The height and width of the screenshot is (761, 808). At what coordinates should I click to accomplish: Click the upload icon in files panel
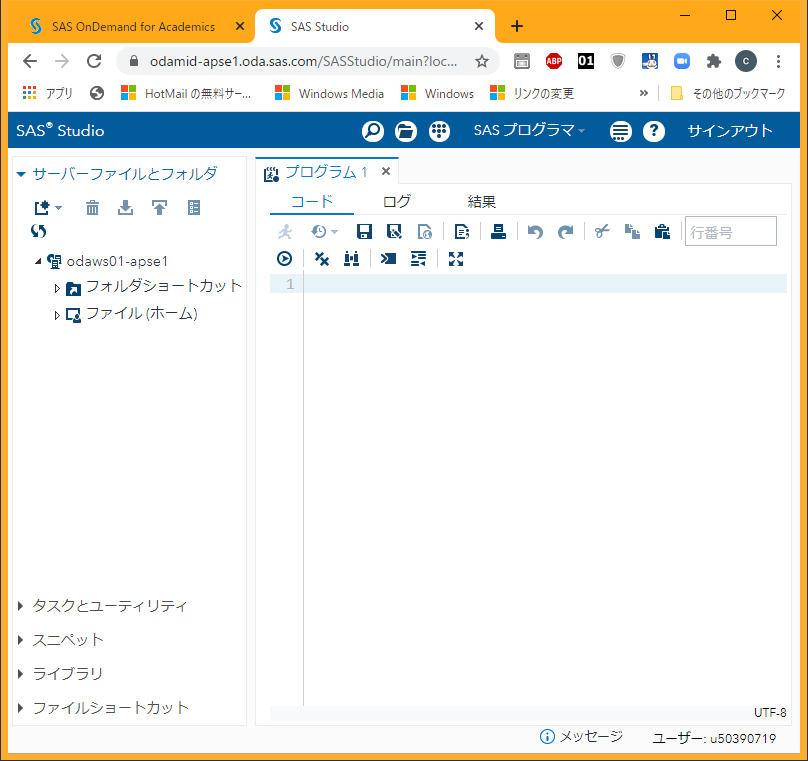click(x=159, y=208)
